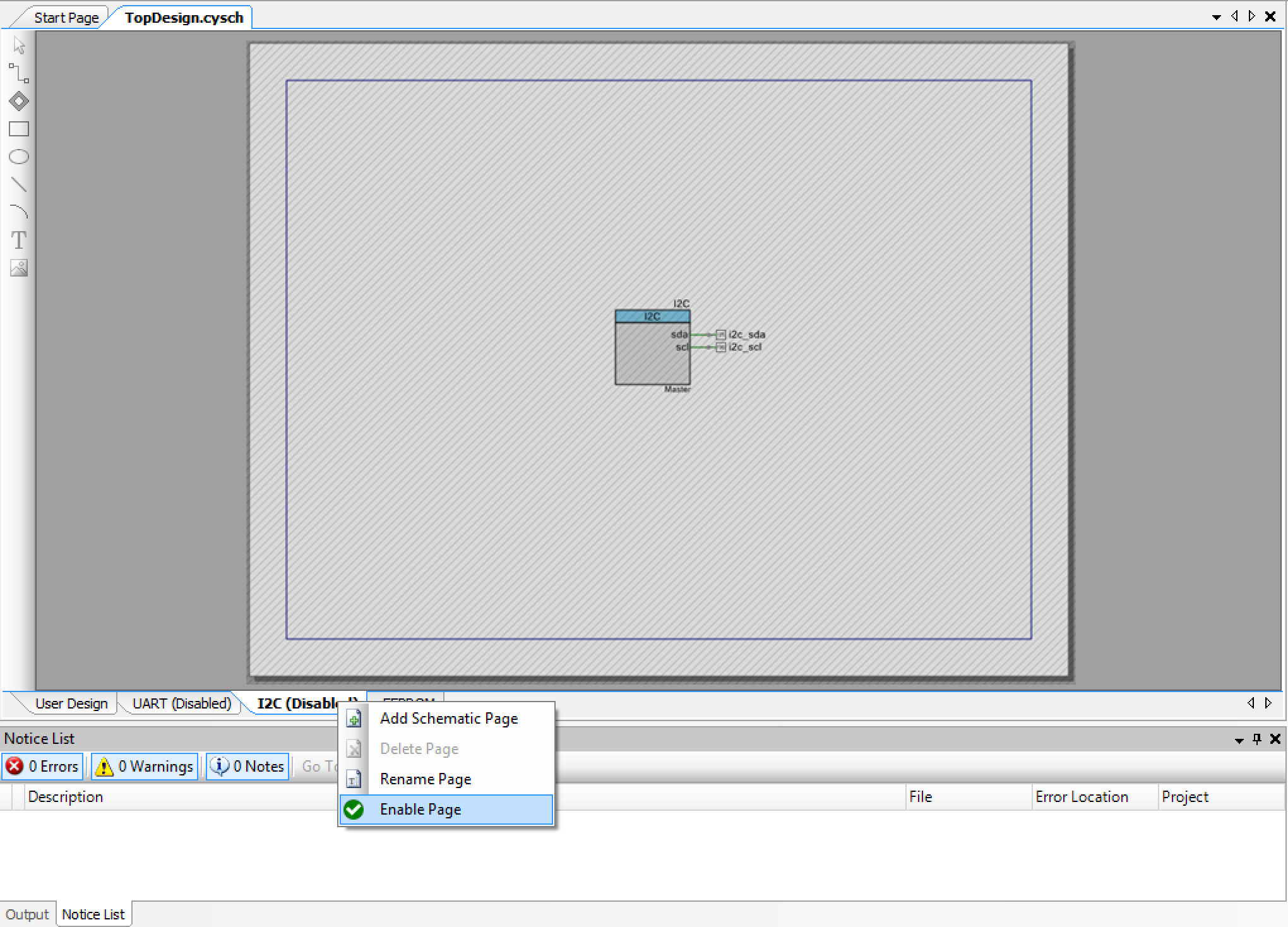
Task: Open Notice List panel options dropdown
Action: (x=1239, y=739)
